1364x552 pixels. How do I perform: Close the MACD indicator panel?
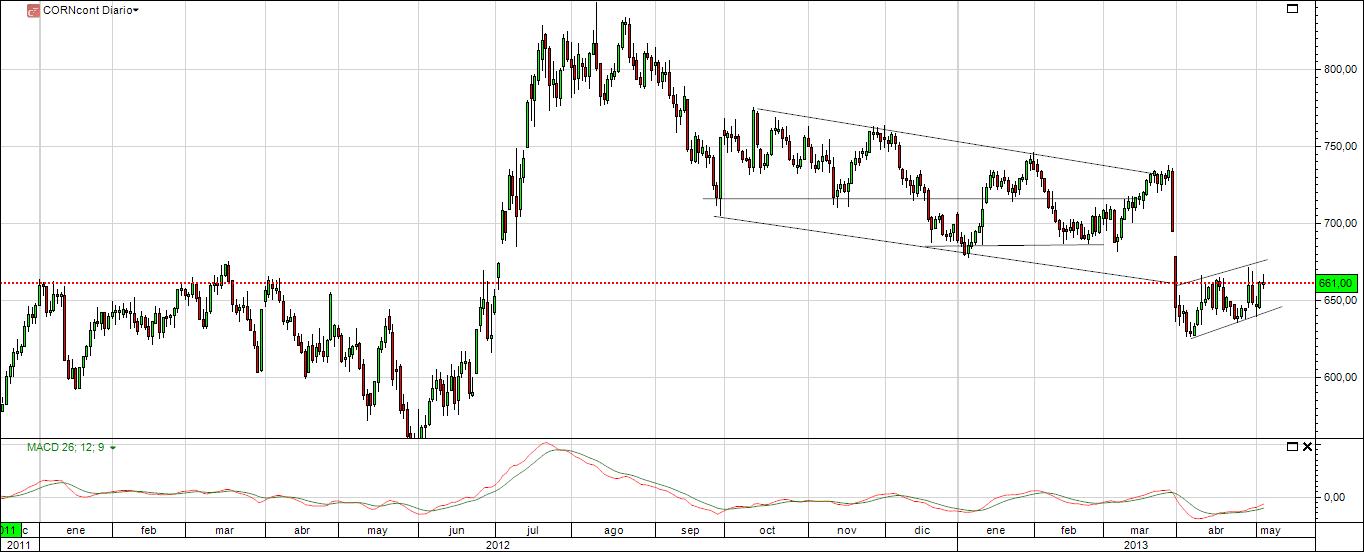point(1306,446)
